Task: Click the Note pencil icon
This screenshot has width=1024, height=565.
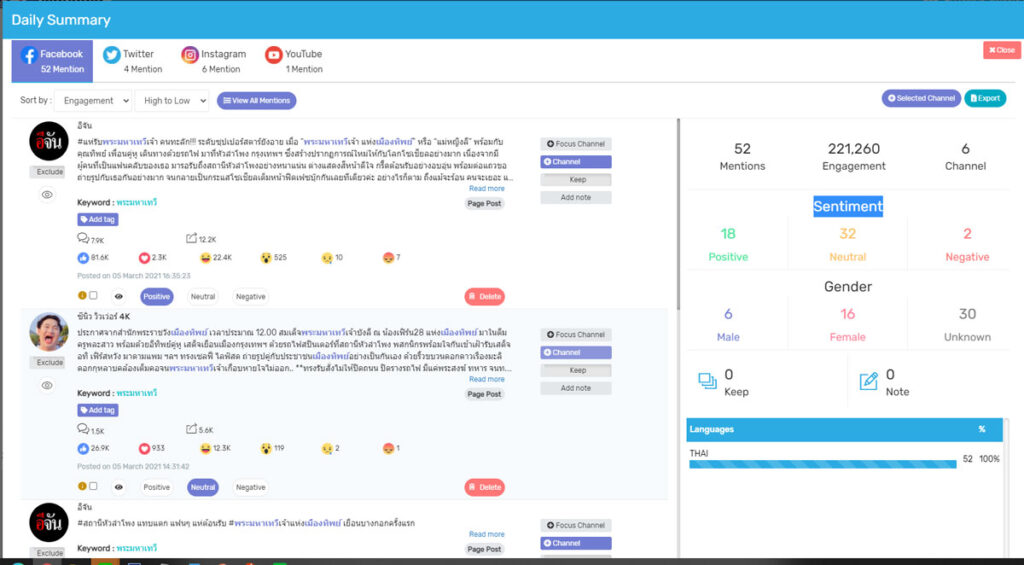Action: tap(869, 381)
